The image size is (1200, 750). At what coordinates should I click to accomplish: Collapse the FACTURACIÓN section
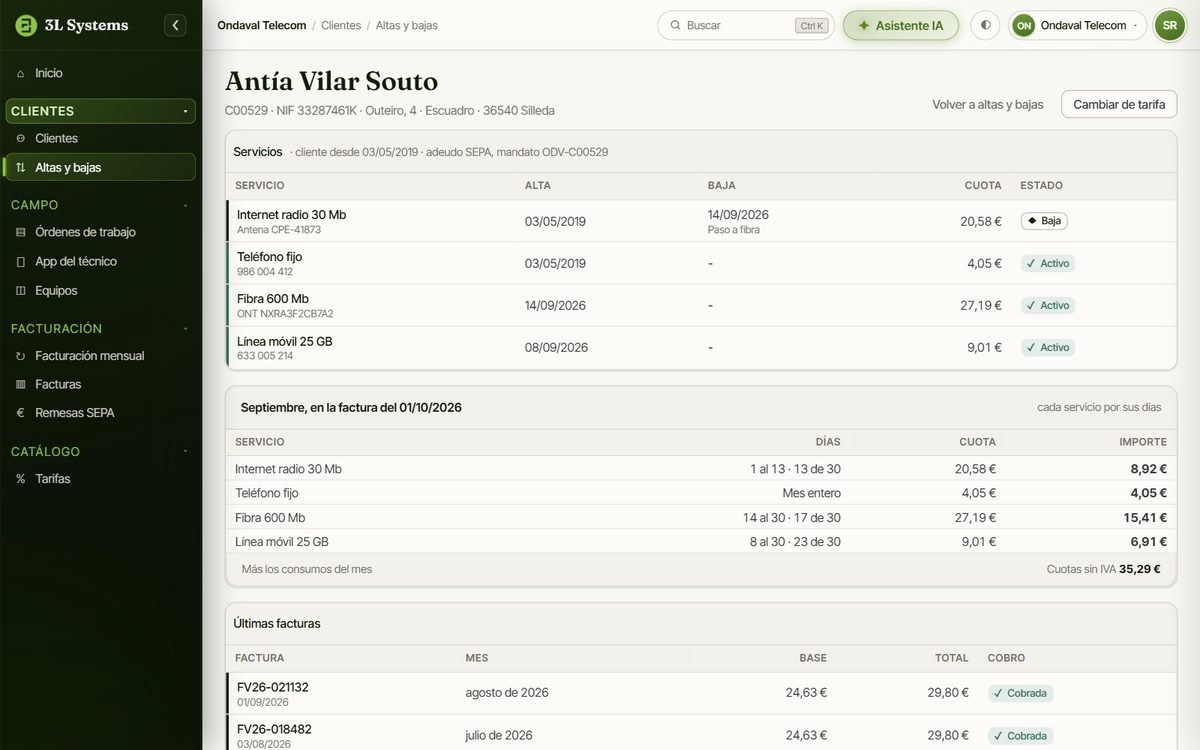(100, 328)
